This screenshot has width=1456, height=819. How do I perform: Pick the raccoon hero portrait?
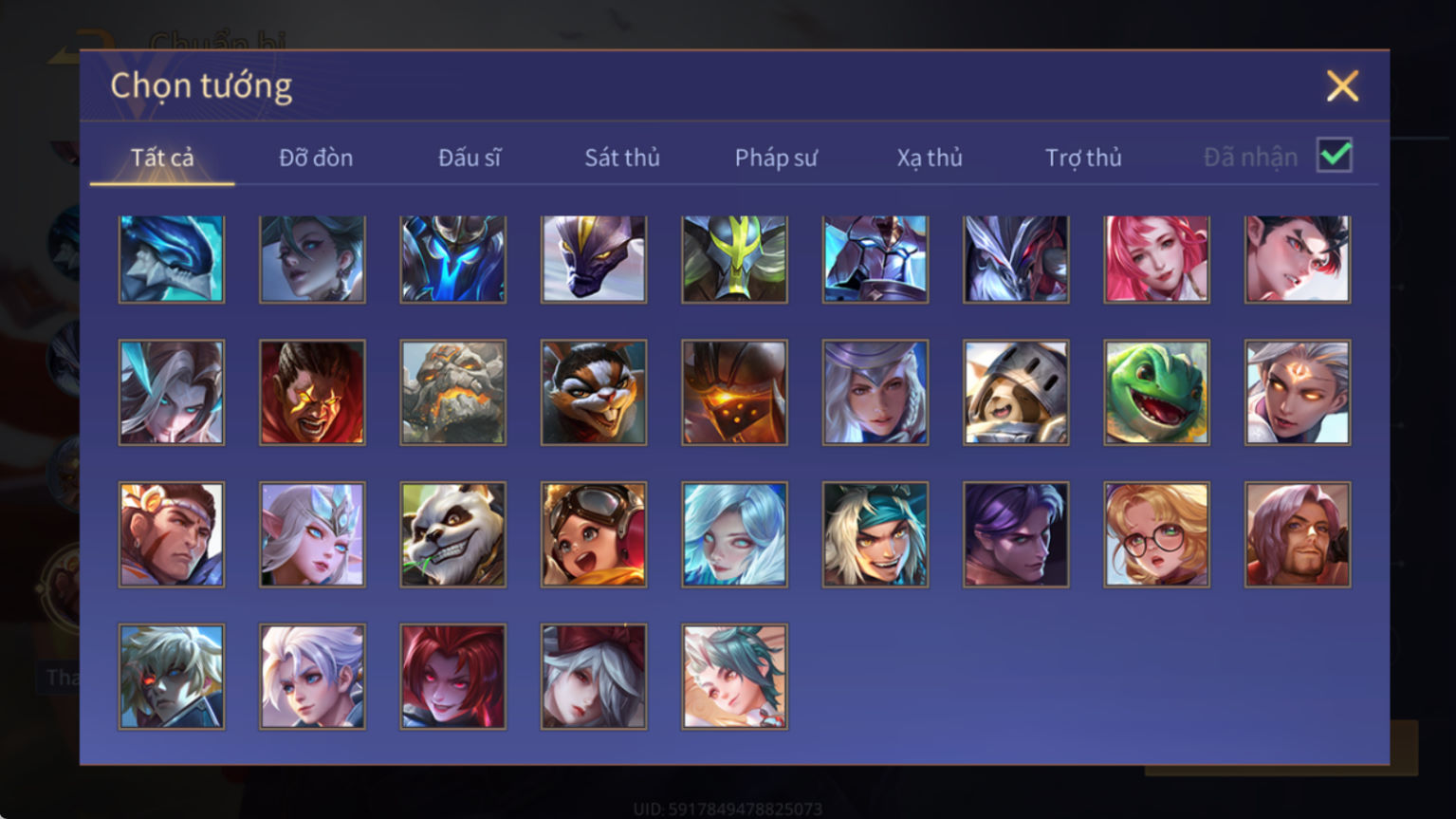(x=594, y=392)
